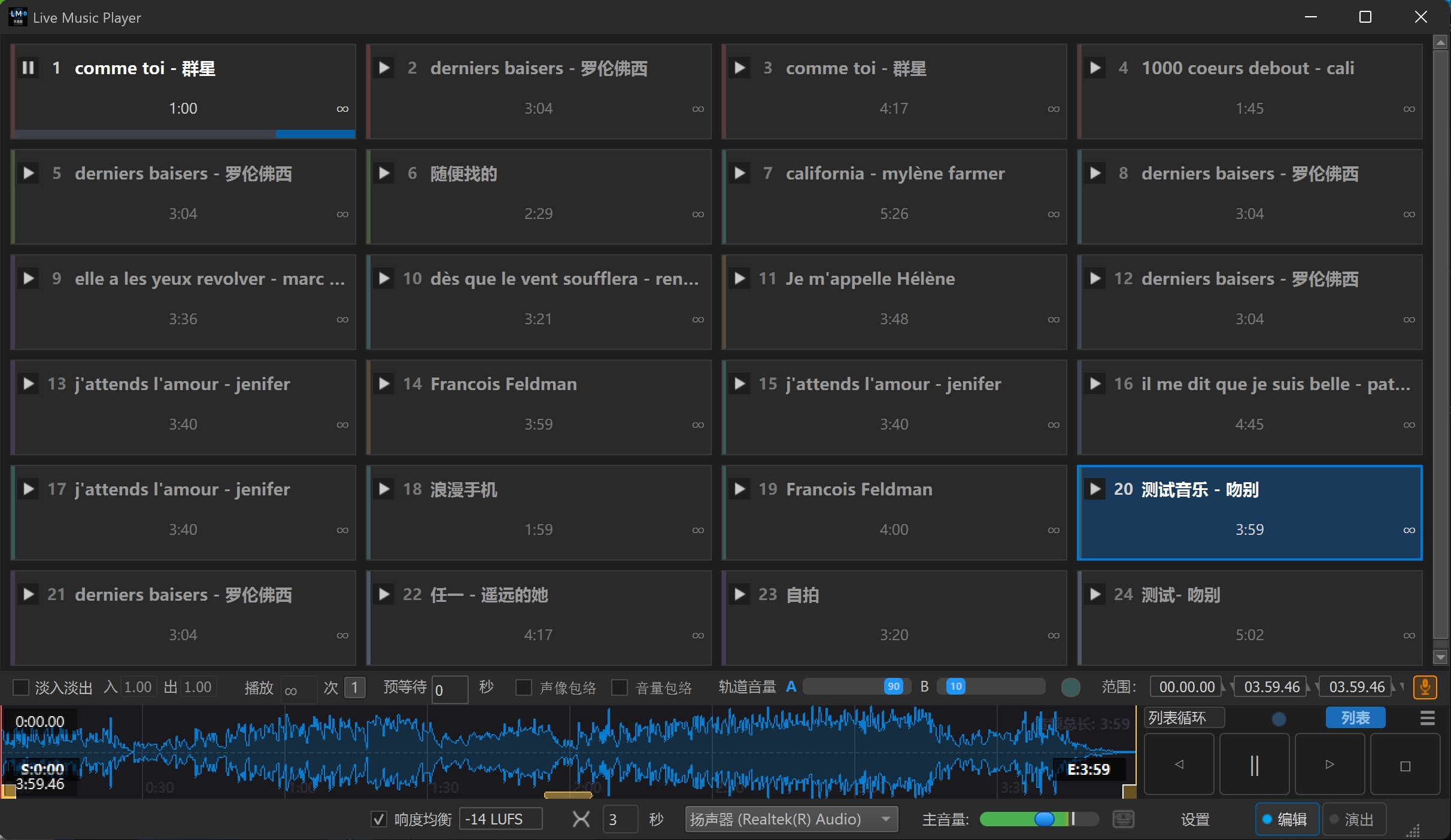Click the previous track button

[x=1179, y=765]
